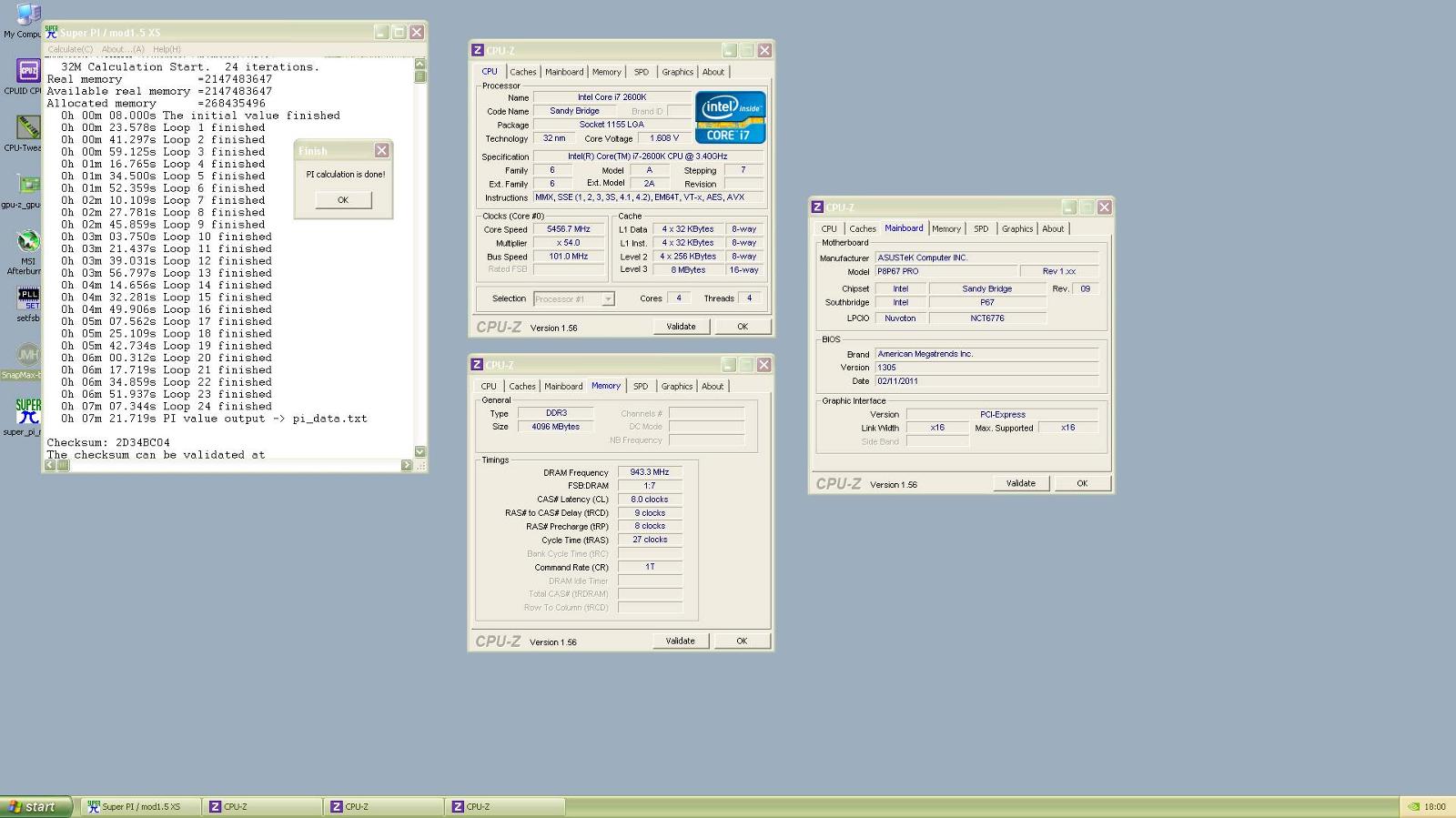1456x818 pixels.
Task: Click Validate in the CPU tab window
Action: [x=681, y=327]
